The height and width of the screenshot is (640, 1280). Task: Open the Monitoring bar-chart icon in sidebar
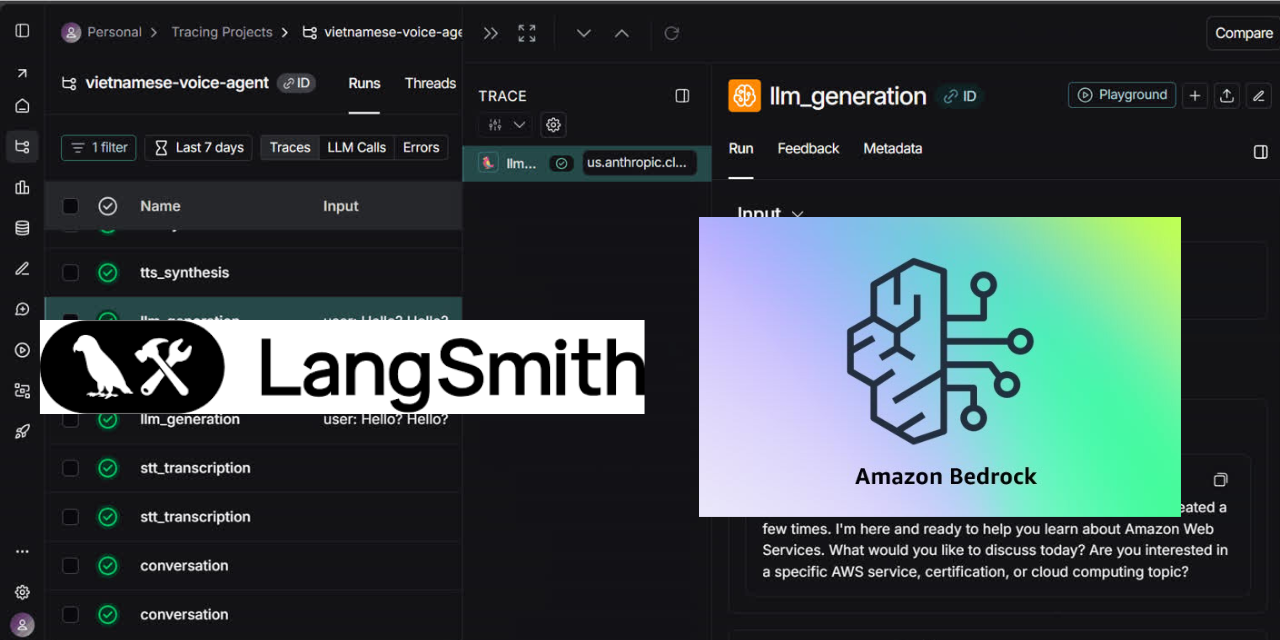[x=22, y=187]
